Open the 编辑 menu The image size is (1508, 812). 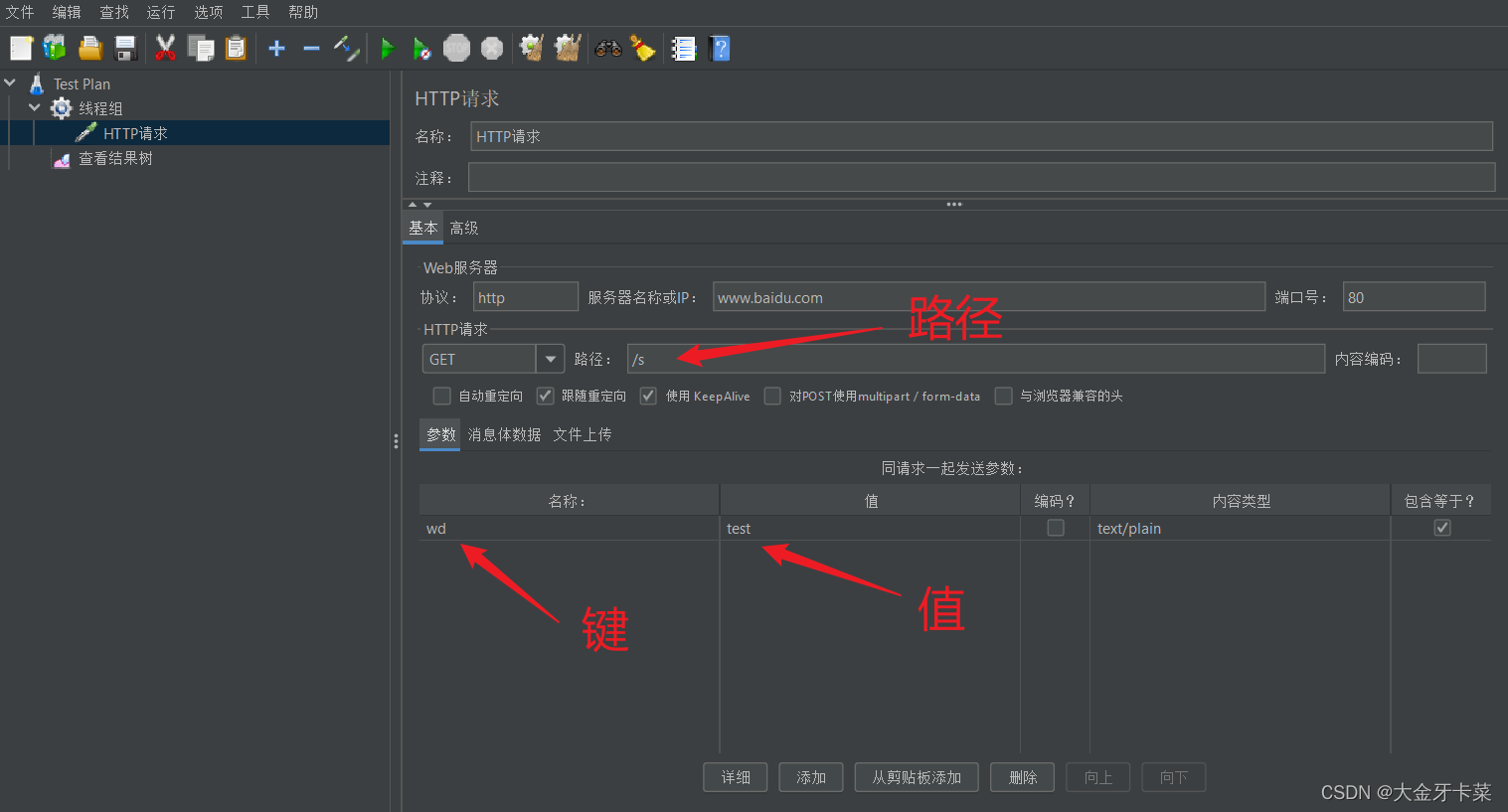click(x=67, y=12)
